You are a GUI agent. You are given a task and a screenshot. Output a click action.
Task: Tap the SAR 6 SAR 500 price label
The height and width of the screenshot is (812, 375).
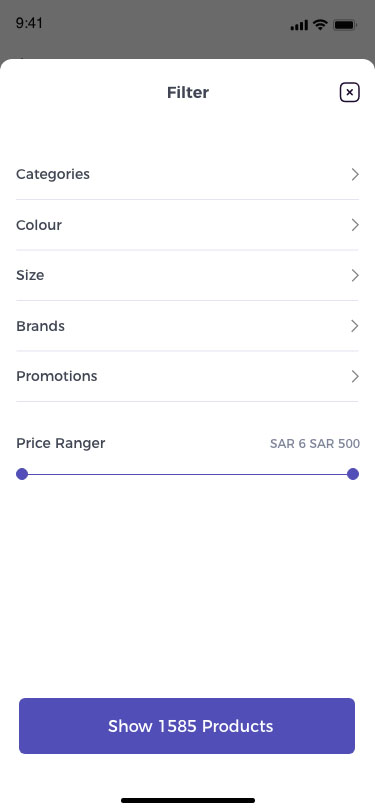(x=315, y=444)
